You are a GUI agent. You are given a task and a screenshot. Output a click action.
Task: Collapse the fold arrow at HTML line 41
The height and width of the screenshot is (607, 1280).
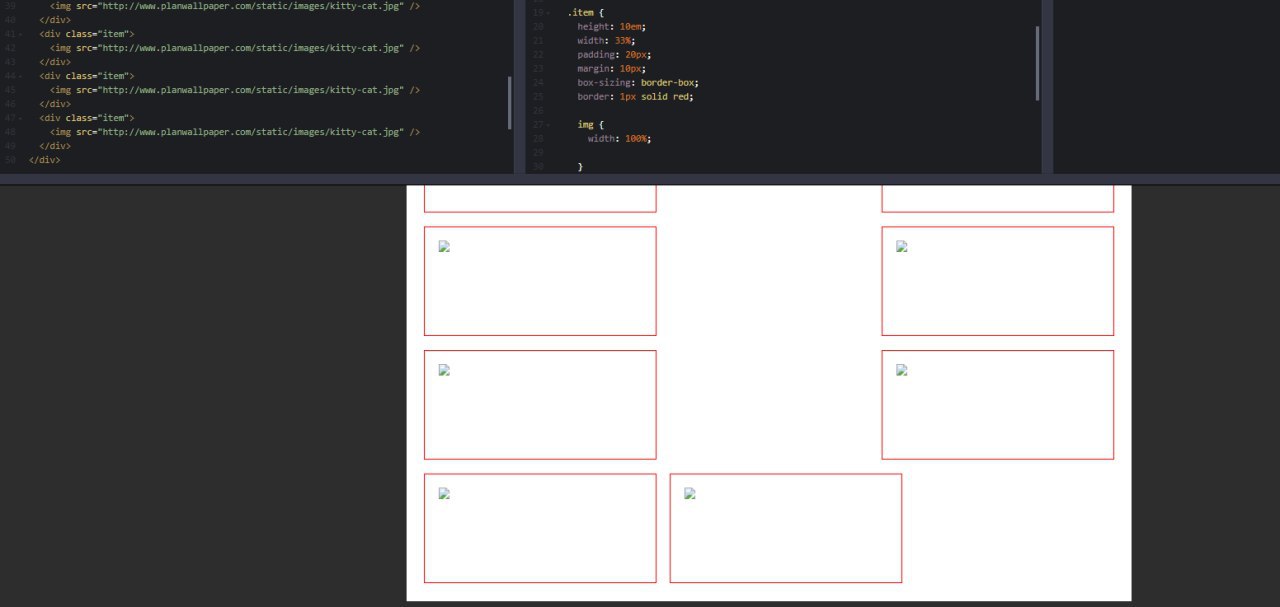[20, 34]
